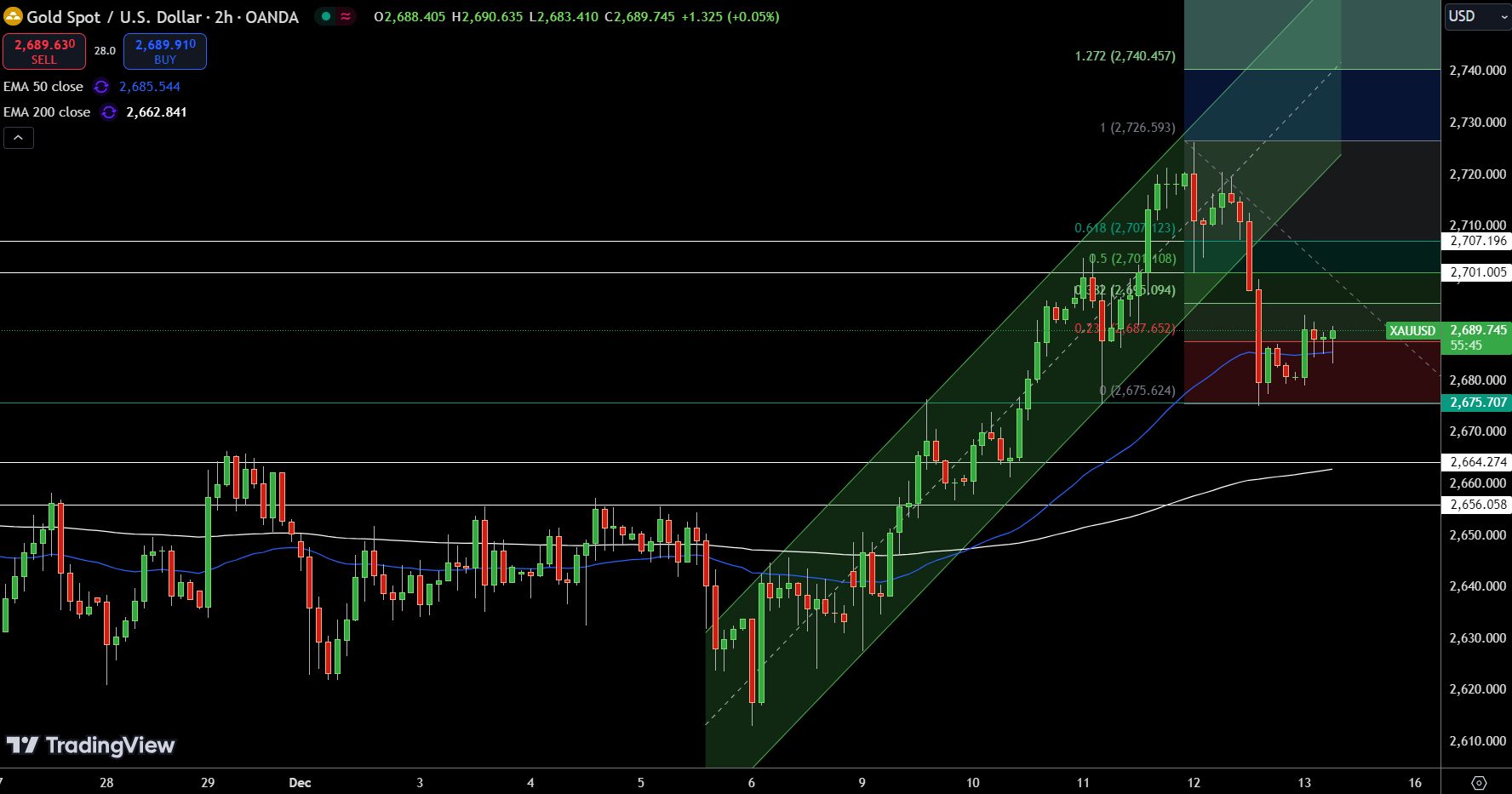Click the XAUUSD price label tag
The width and height of the screenshot is (1512, 794).
click(1412, 330)
